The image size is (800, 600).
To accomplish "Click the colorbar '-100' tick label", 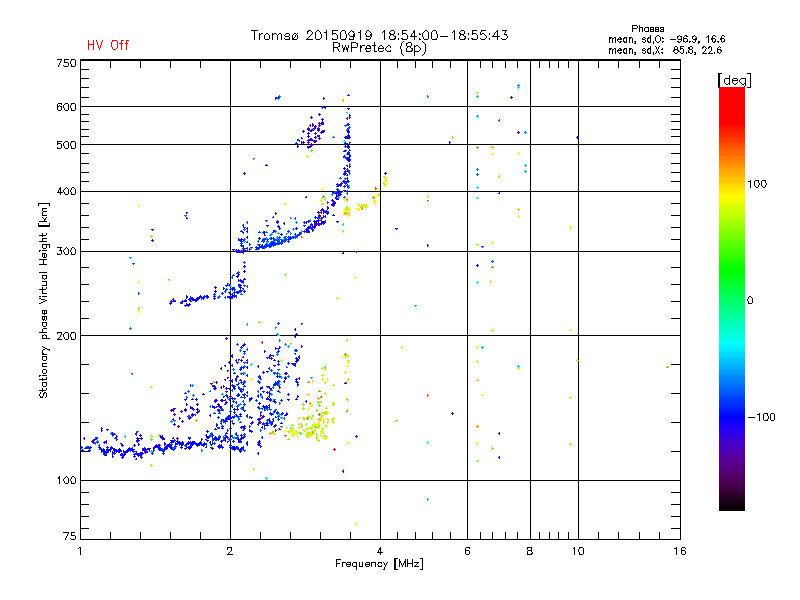I will click(x=761, y=417).
